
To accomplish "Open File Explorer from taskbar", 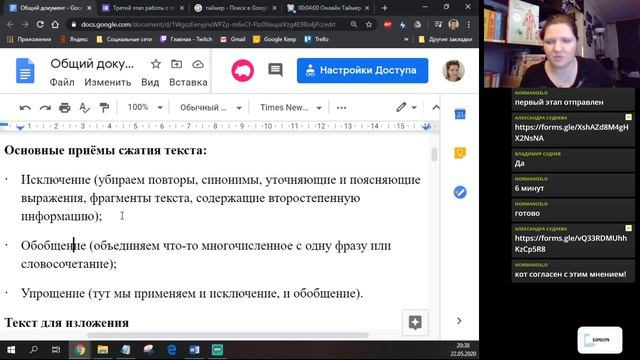I will point(102,350).
